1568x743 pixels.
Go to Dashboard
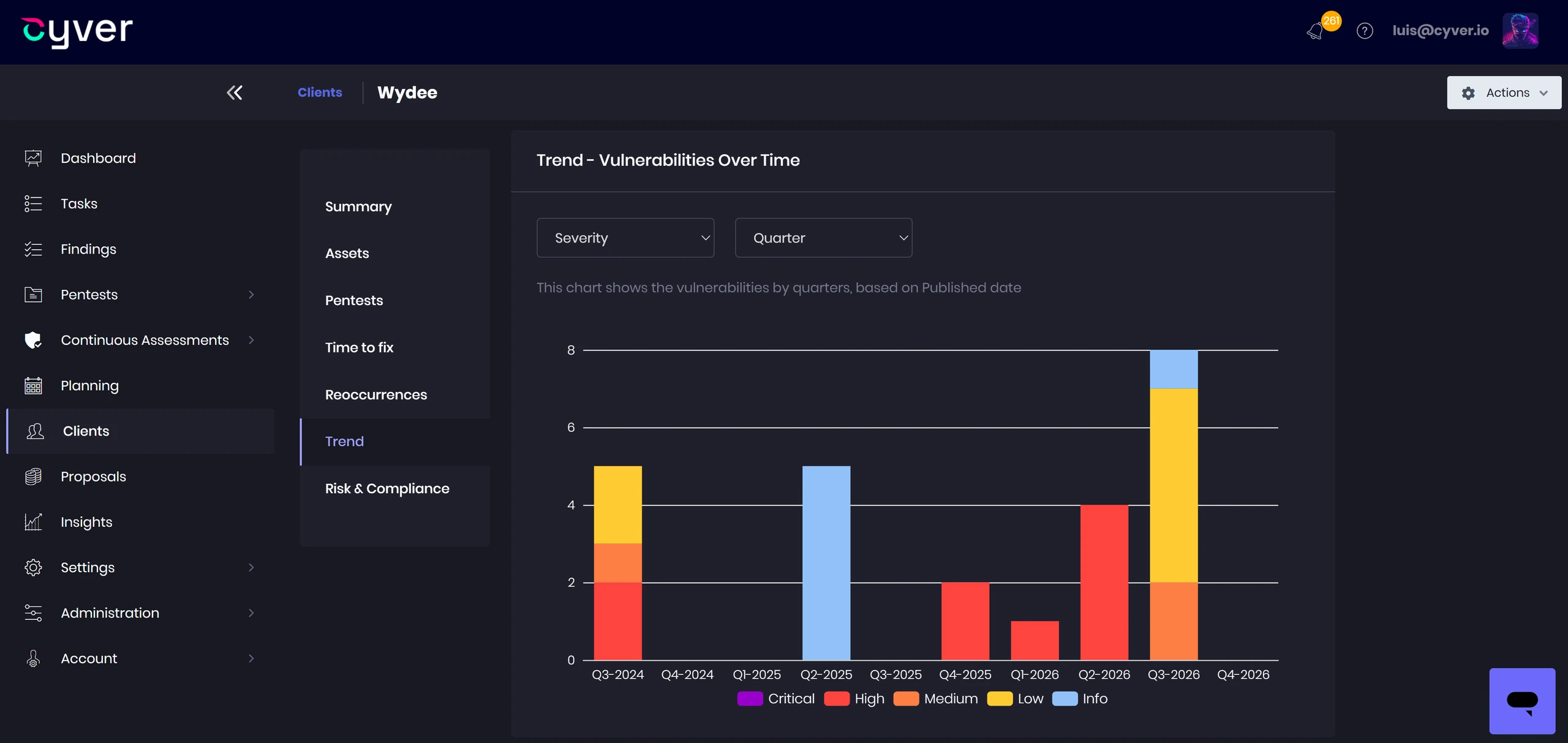coord(98,158)
